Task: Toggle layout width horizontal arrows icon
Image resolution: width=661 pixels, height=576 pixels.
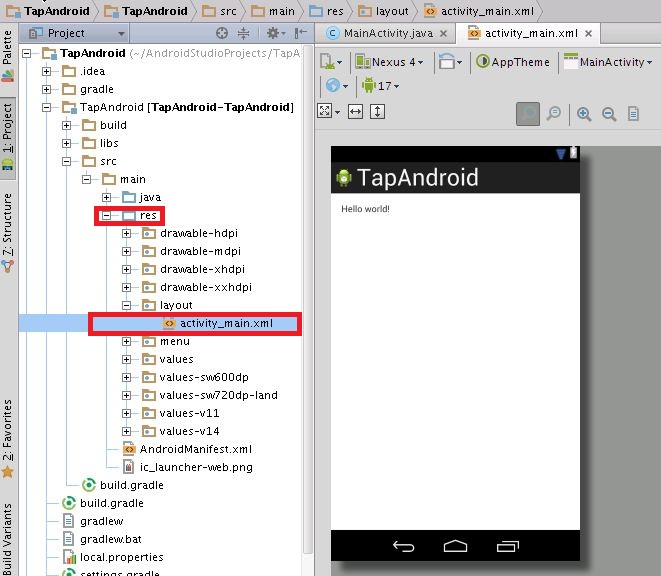Action: click(355, 112)
